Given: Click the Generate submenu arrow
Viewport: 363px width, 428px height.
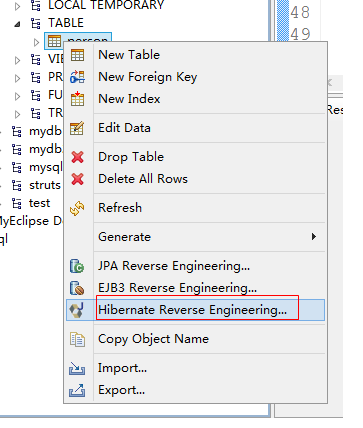Looking at the screenshot, I should pos(313,237).
